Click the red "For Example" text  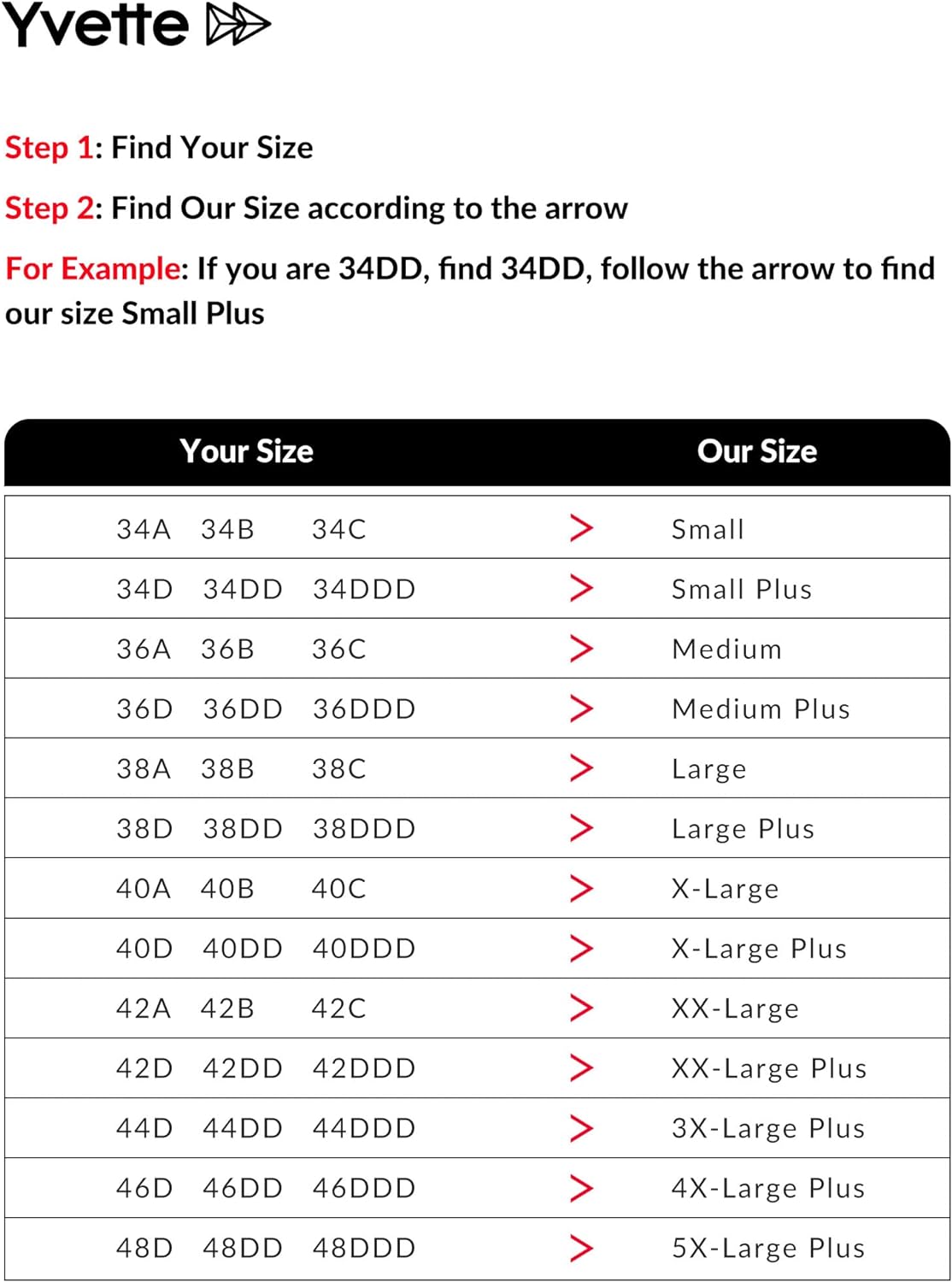tap(93, 269)
